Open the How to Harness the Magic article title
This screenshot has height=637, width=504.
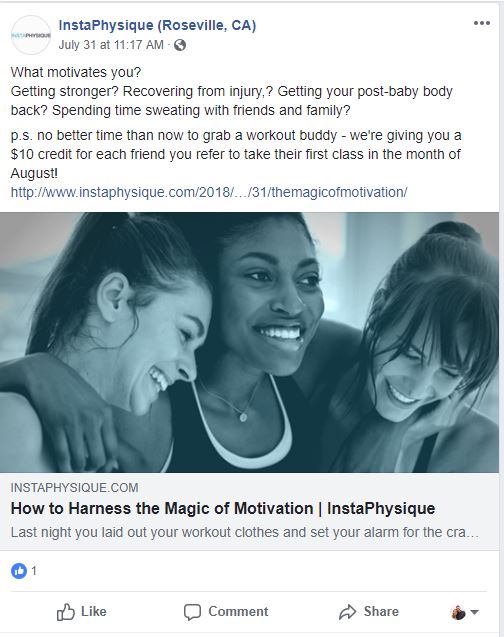pyautogui.click(x=223, y=509)
